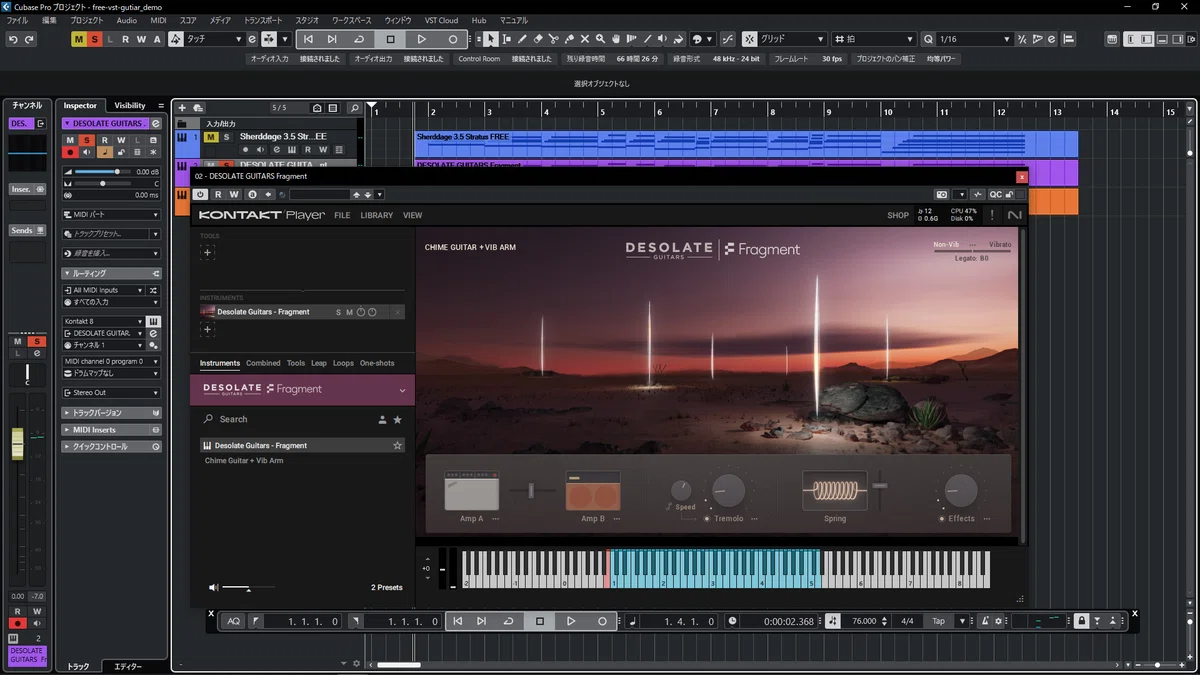The image size is (1200, 675).
Task: Select the Erase tool
Action: click(x=538, y=39)
